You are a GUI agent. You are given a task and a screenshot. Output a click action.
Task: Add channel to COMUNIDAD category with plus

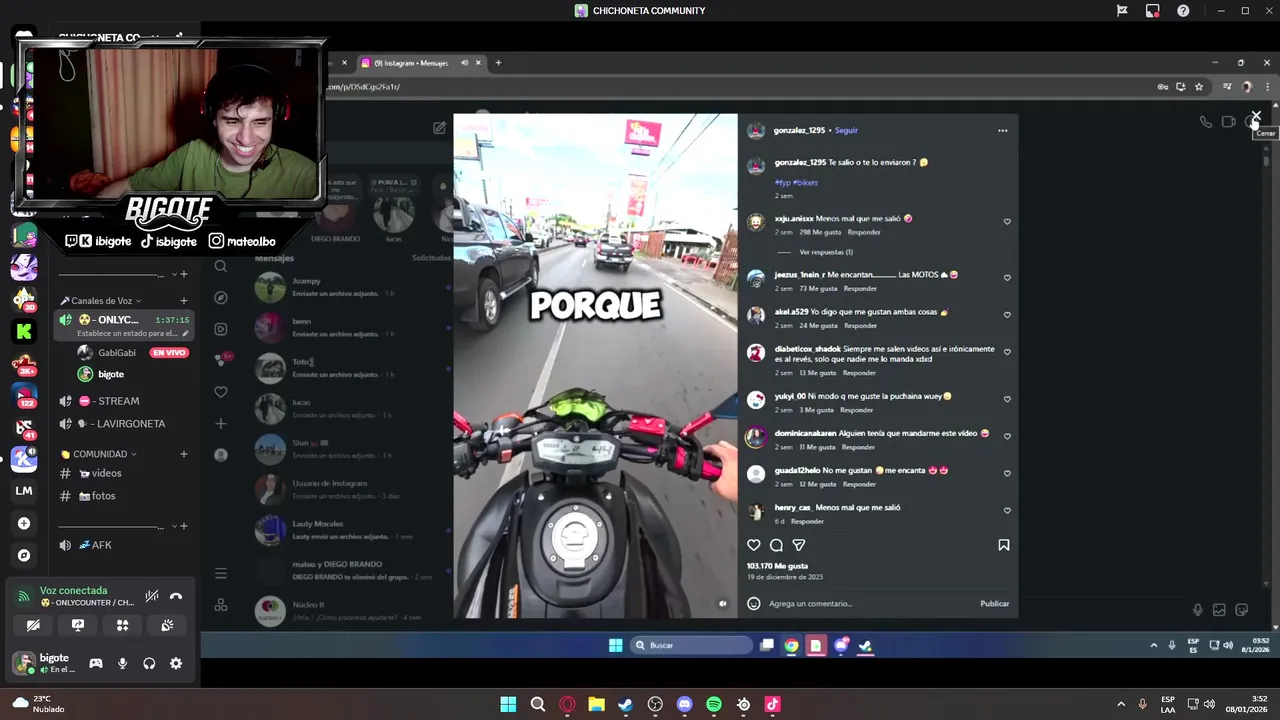coord(183,454)
